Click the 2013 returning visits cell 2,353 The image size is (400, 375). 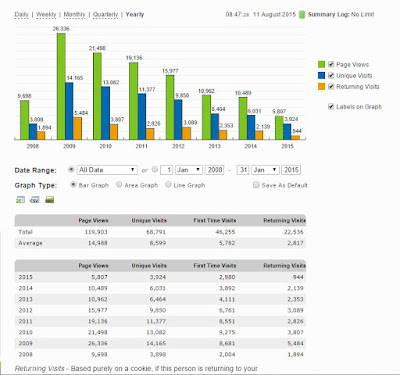(x=295, y=299)
